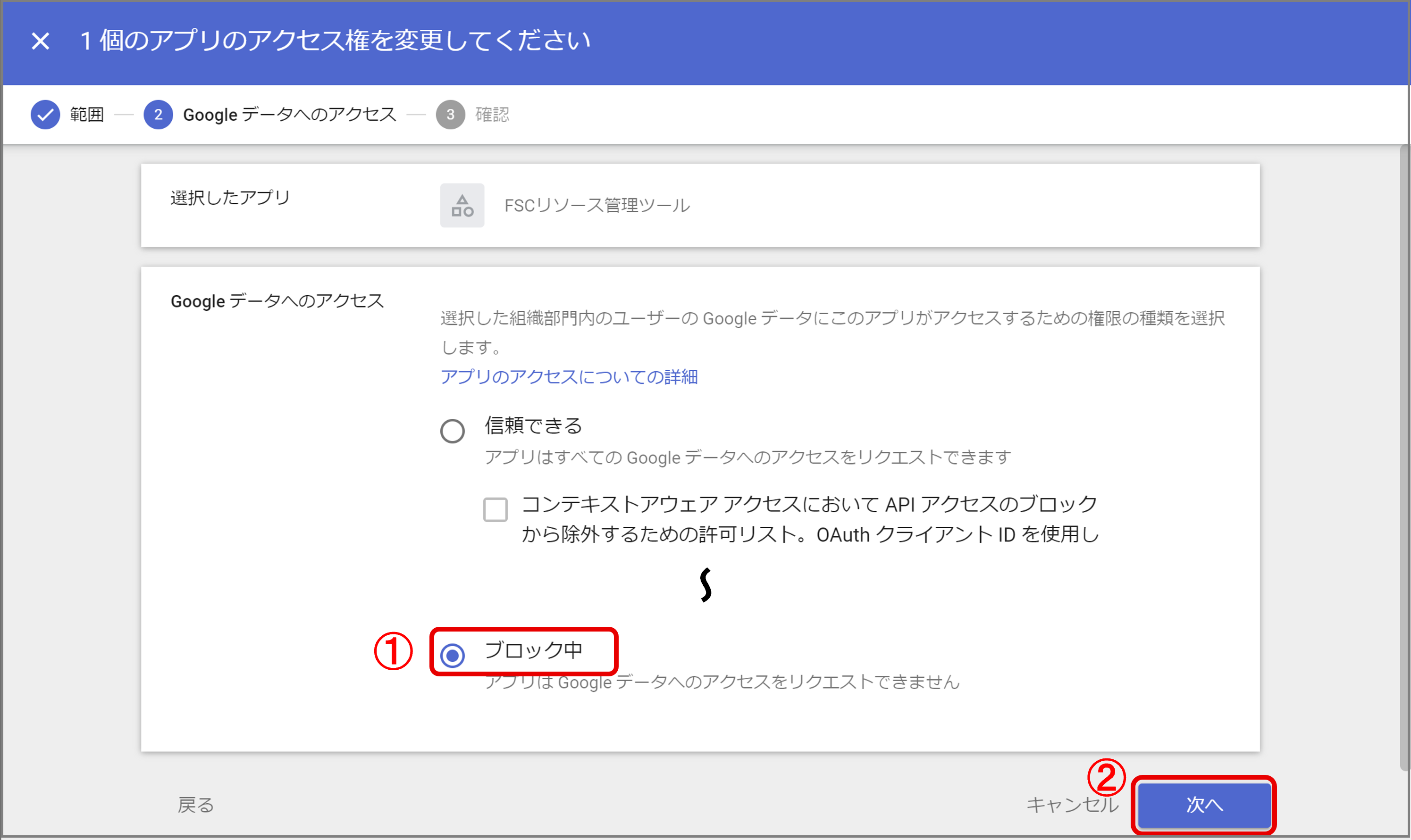1411x840 pixels.
Task: Close the access change dialog with X
Action: pos(40,41)
